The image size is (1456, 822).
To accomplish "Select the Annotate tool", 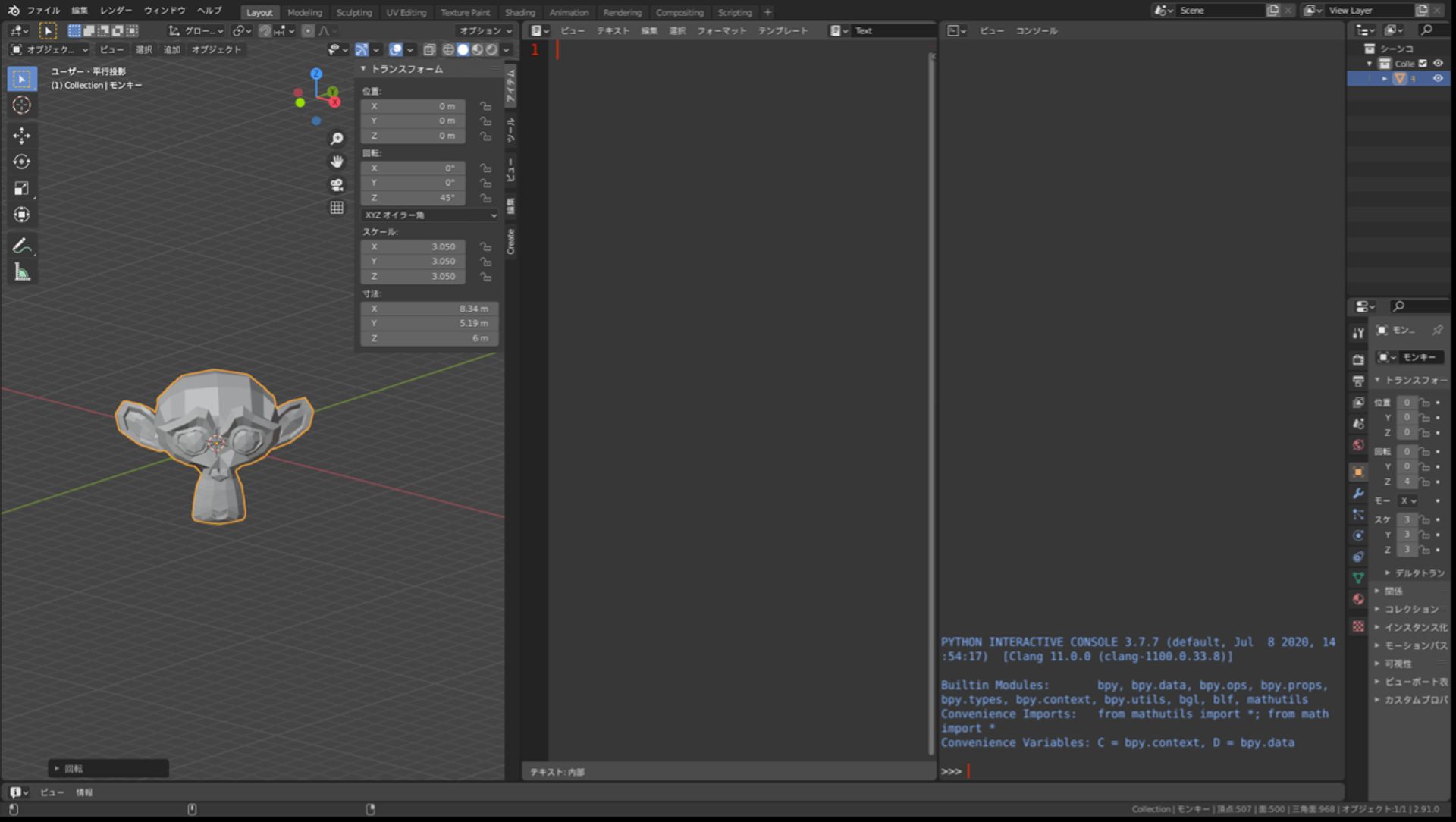I will (21, 244).
